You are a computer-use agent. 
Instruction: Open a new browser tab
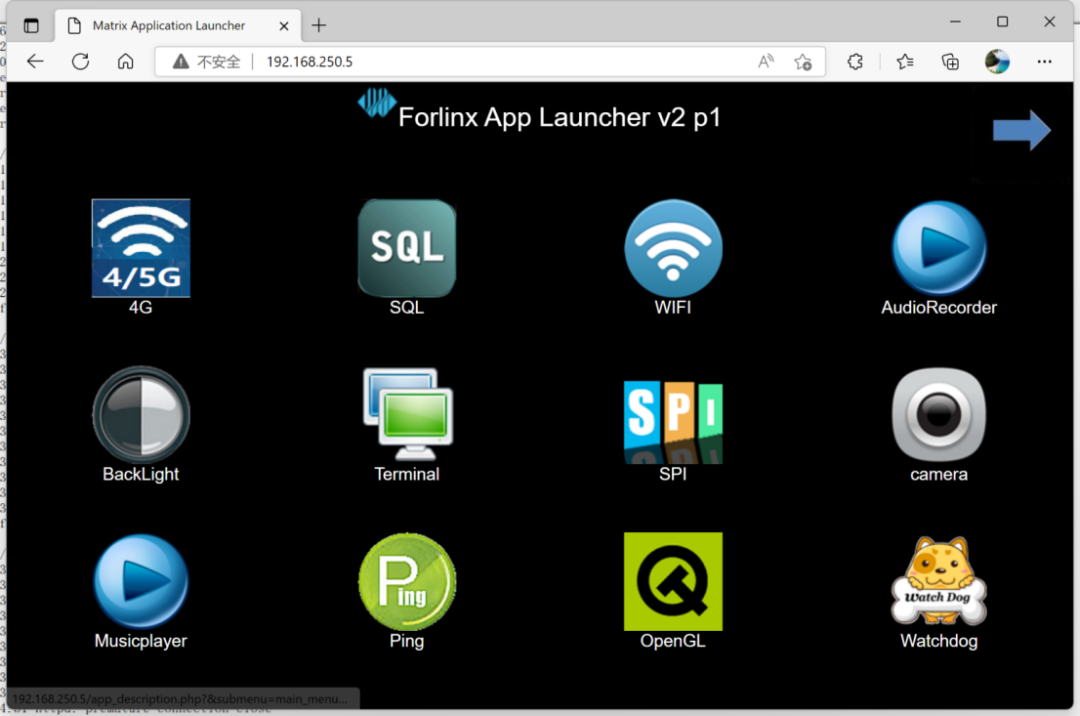coord(319,25)
